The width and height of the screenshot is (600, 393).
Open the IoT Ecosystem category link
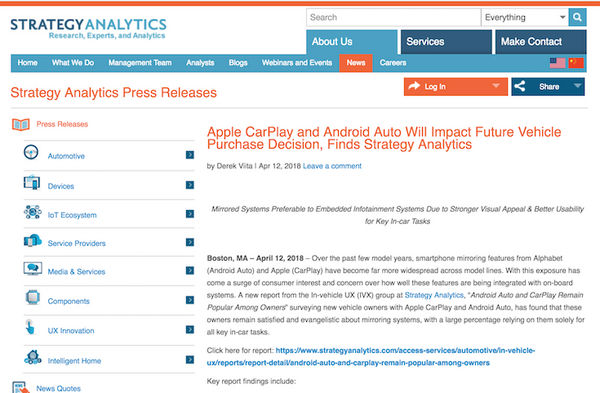pyautogui.click(x=72, y=215)
